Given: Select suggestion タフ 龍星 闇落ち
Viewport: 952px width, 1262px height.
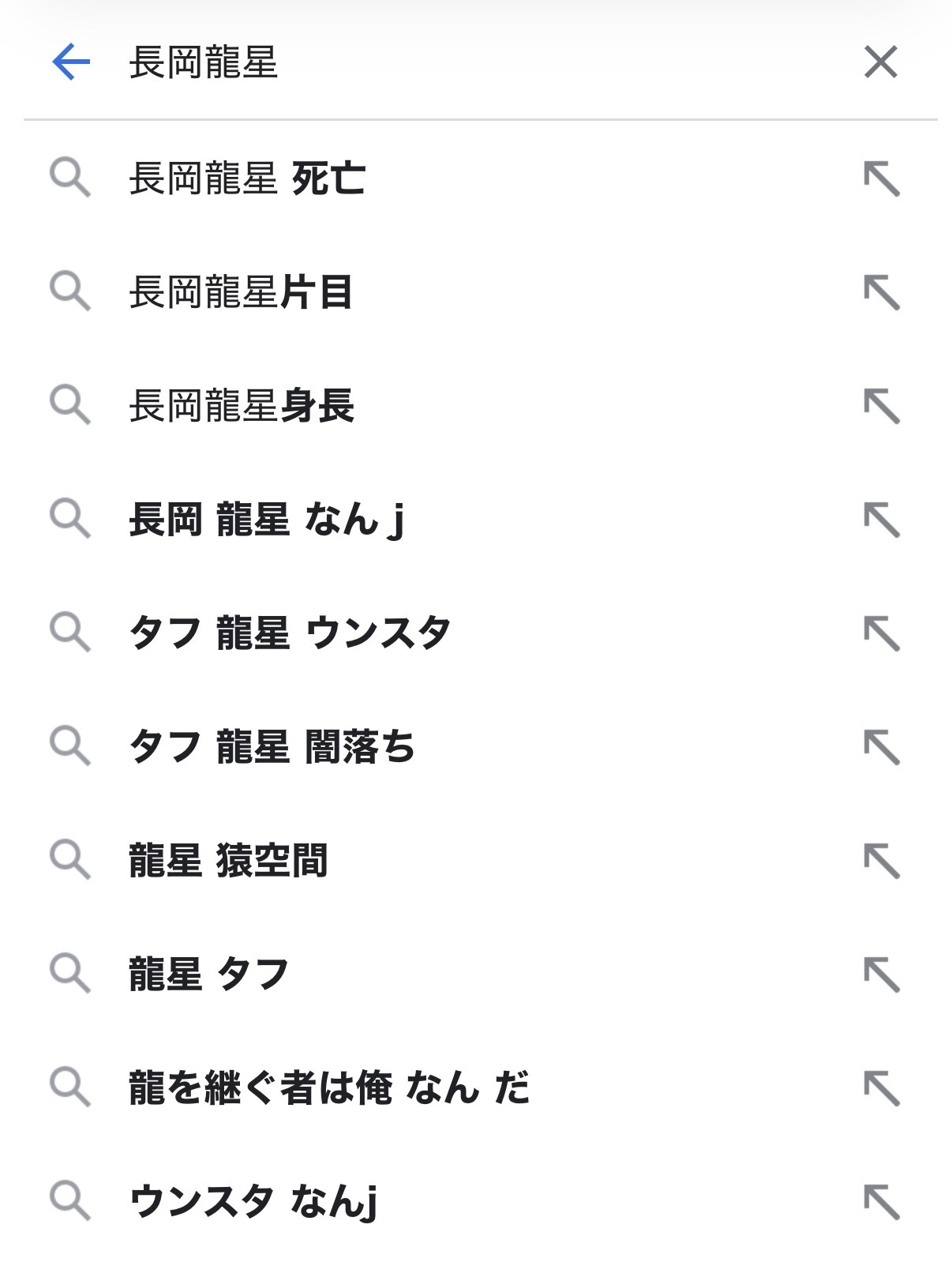Looking at the screenshot, I should click(x=272, y=747).
